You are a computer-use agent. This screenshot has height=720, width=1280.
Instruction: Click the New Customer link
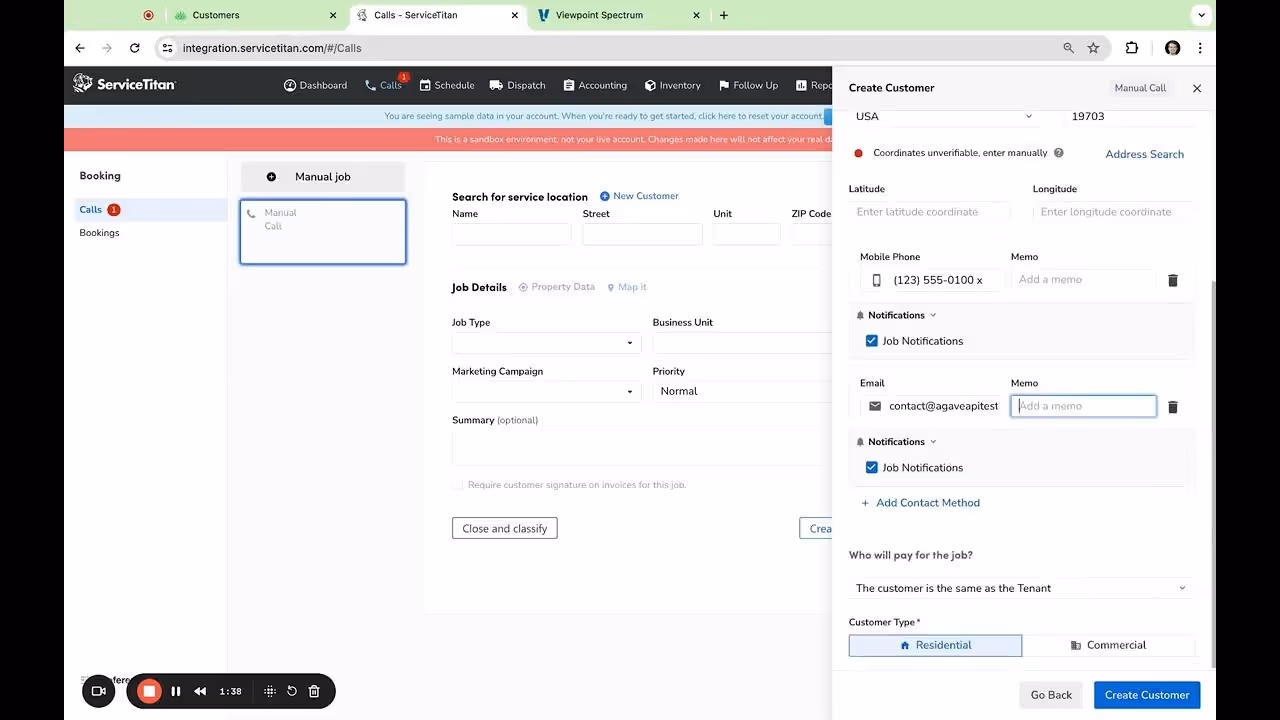639,196
